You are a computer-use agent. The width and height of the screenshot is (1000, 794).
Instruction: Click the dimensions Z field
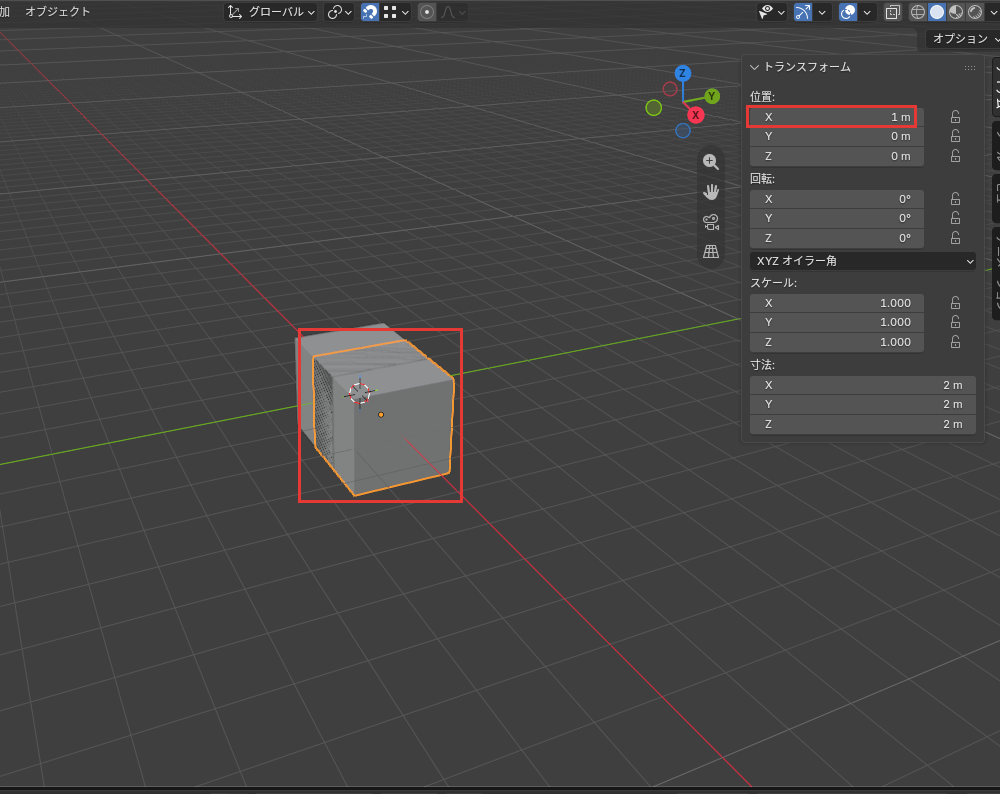click(x=862, y=424)
